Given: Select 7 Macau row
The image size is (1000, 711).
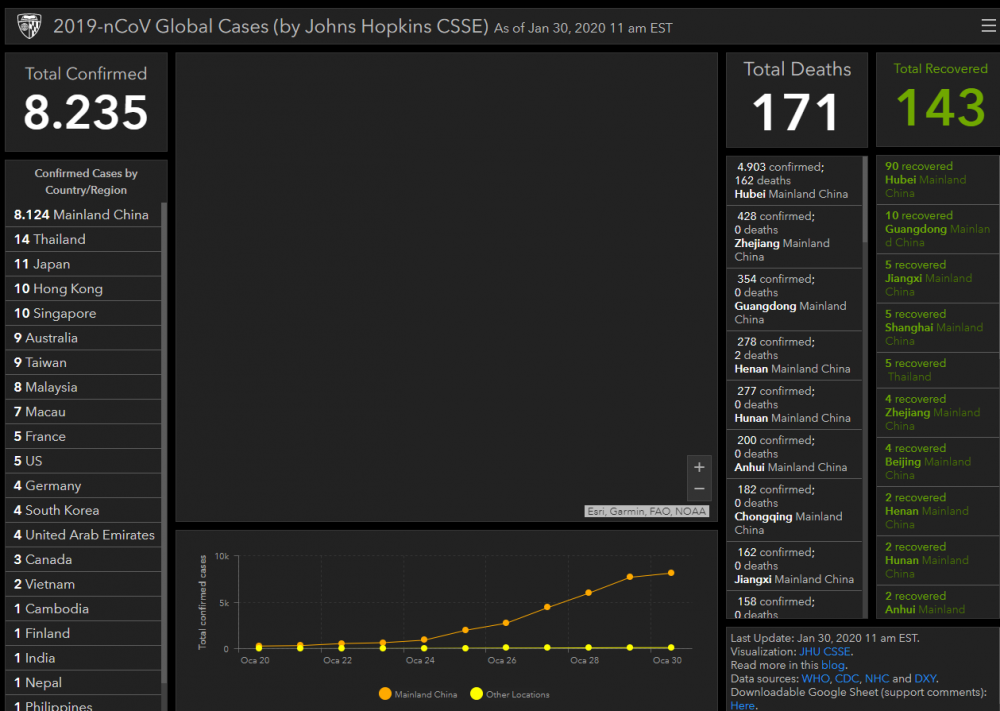Looking at the screenshot, I should tap(83, 412).
